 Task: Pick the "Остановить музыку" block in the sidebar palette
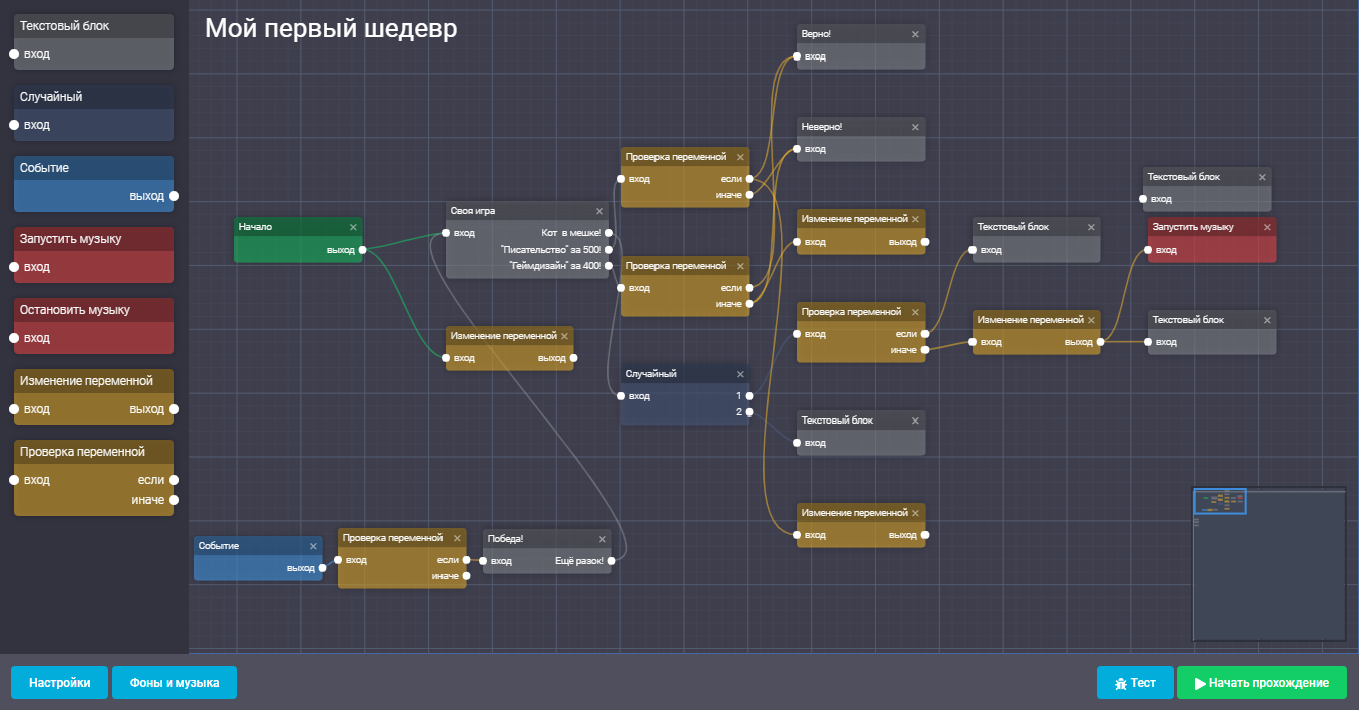(93, 310)
